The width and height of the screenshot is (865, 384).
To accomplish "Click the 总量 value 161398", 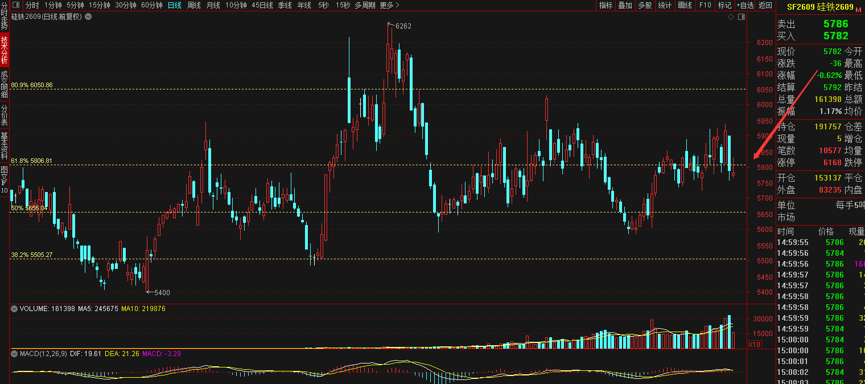I will coord(827,99).
